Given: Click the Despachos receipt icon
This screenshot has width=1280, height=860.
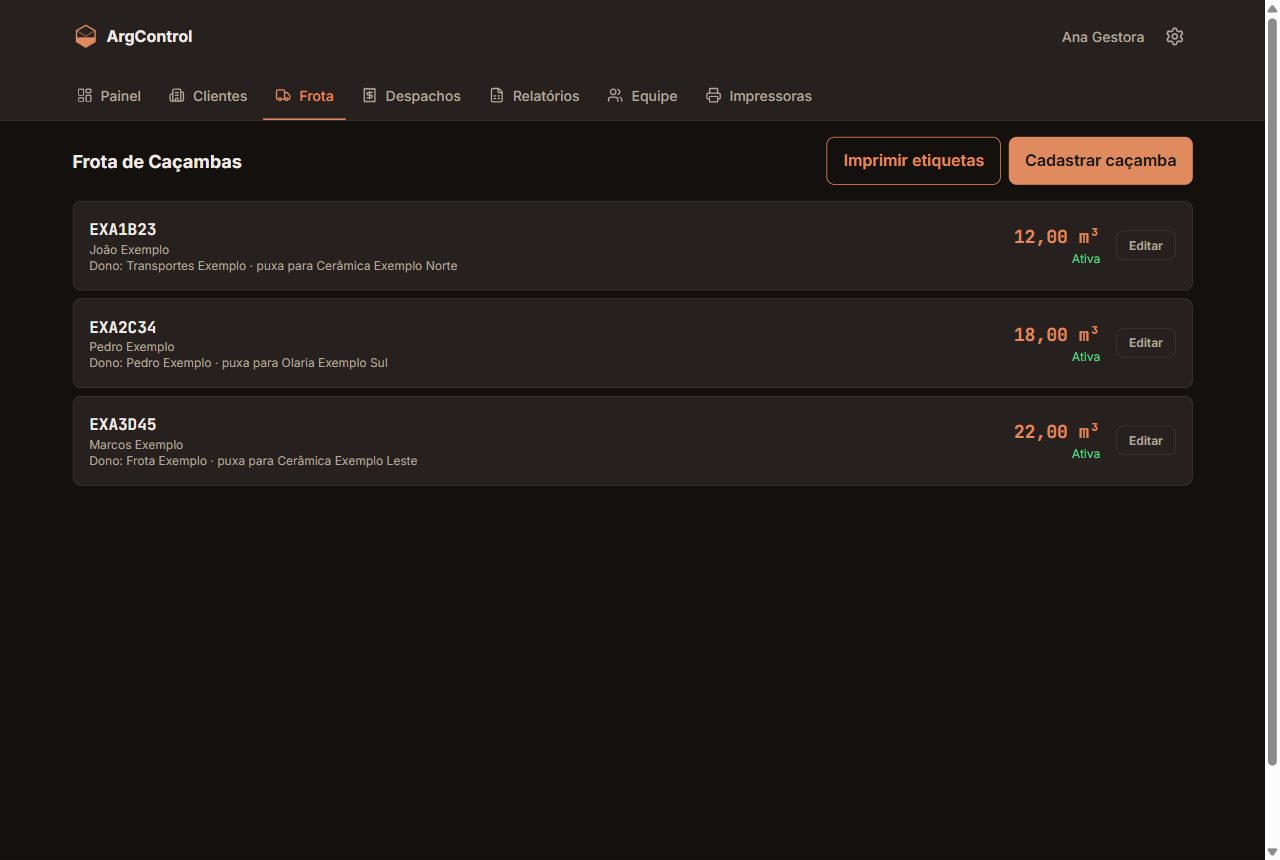Looking at the screenshot, I should pos(369,96).
